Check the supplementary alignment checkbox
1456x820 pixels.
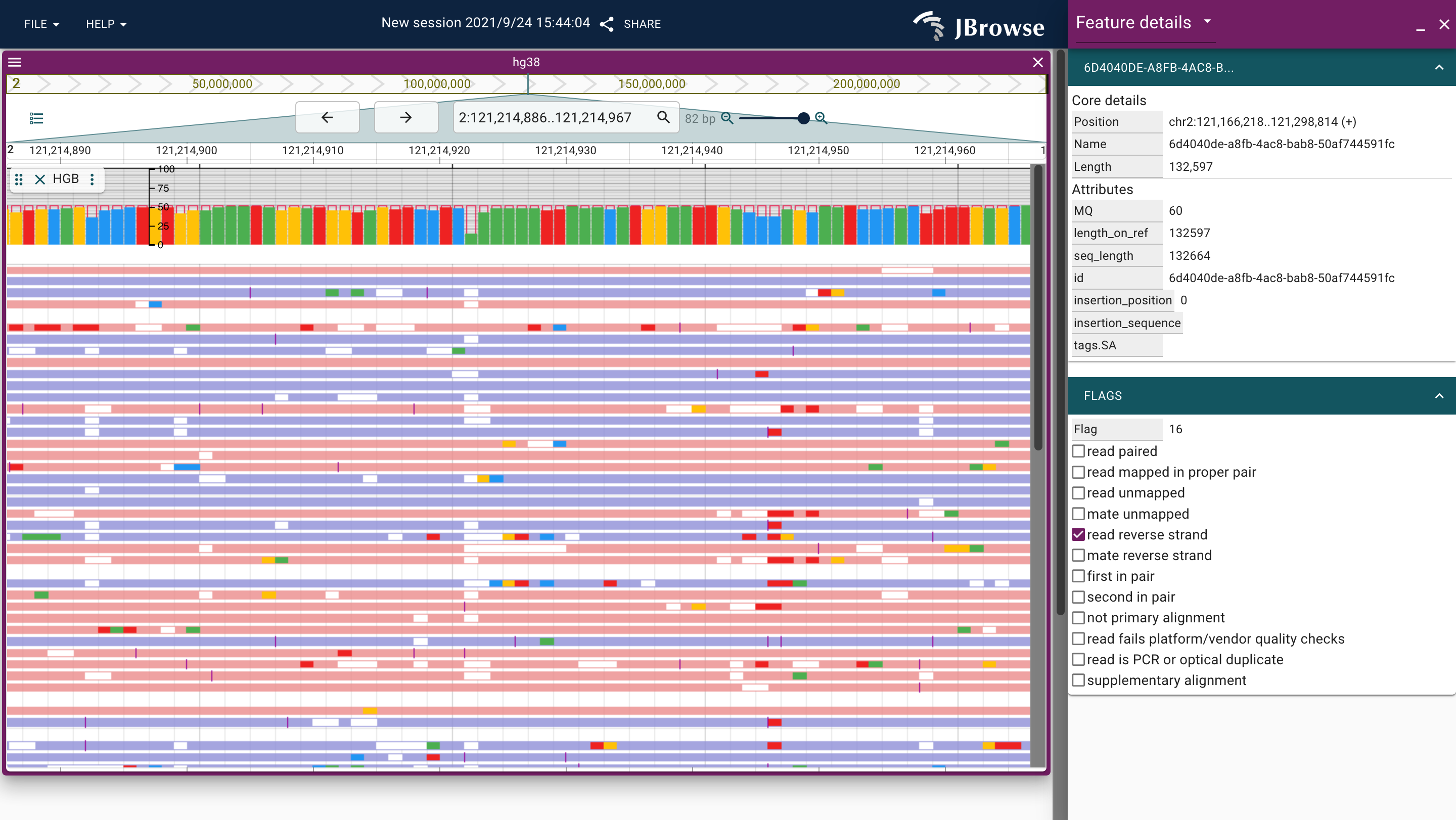1078,680
